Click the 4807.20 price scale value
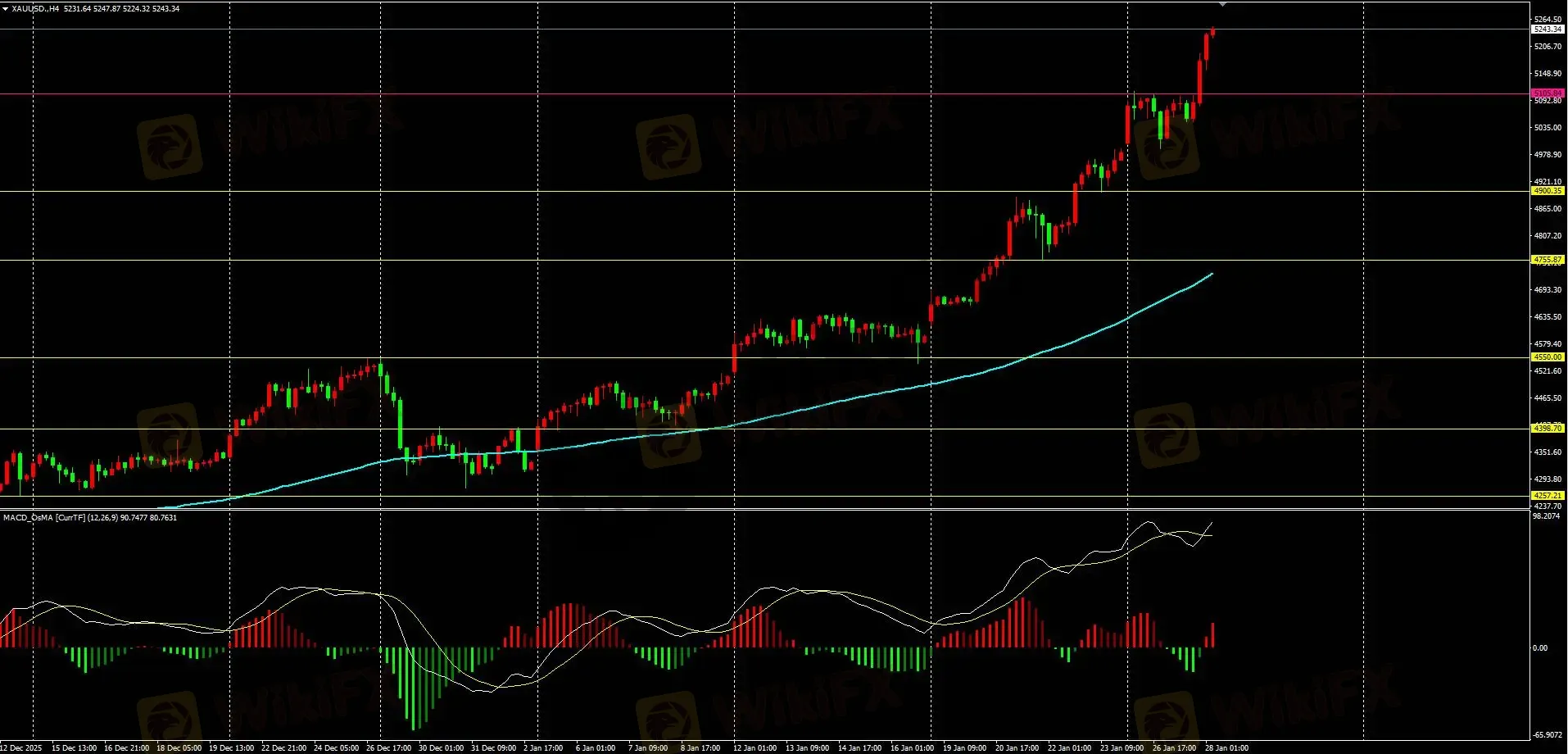 [x=1548, y=236]
